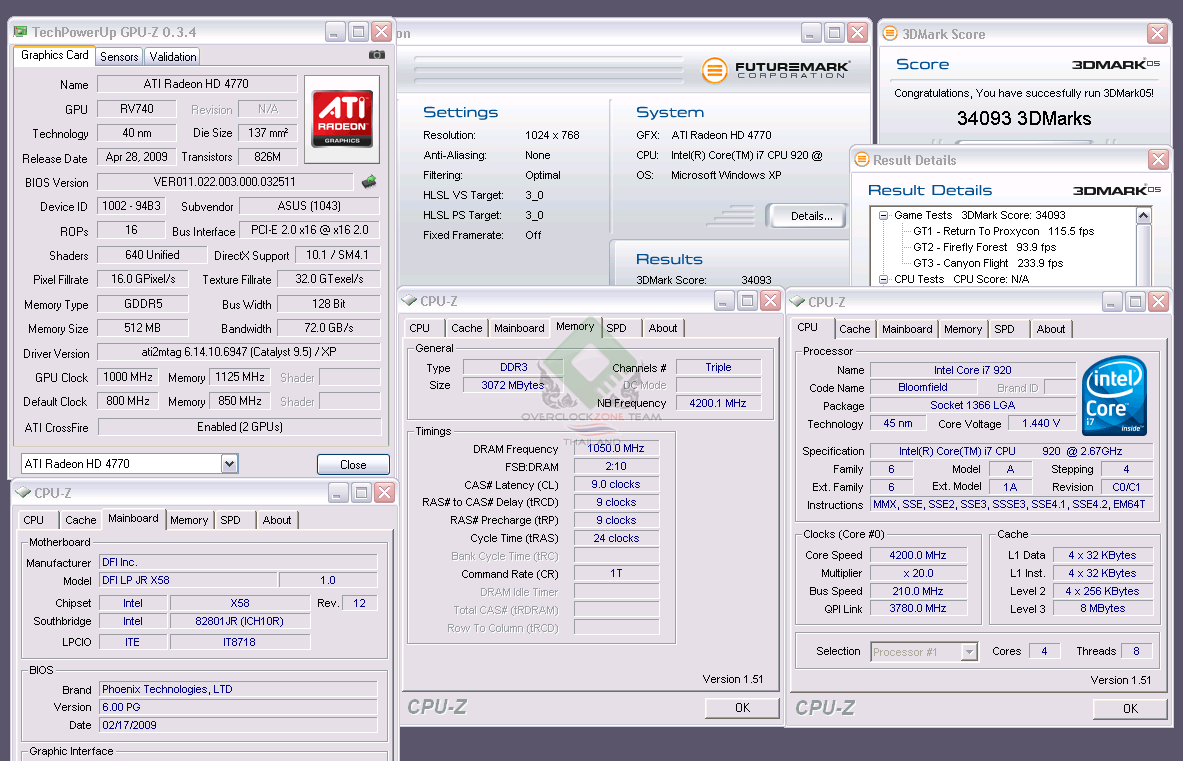Minimize the CPU-Z processor window
Screen dimensions: 1183x761
[x=1112, y=302]
